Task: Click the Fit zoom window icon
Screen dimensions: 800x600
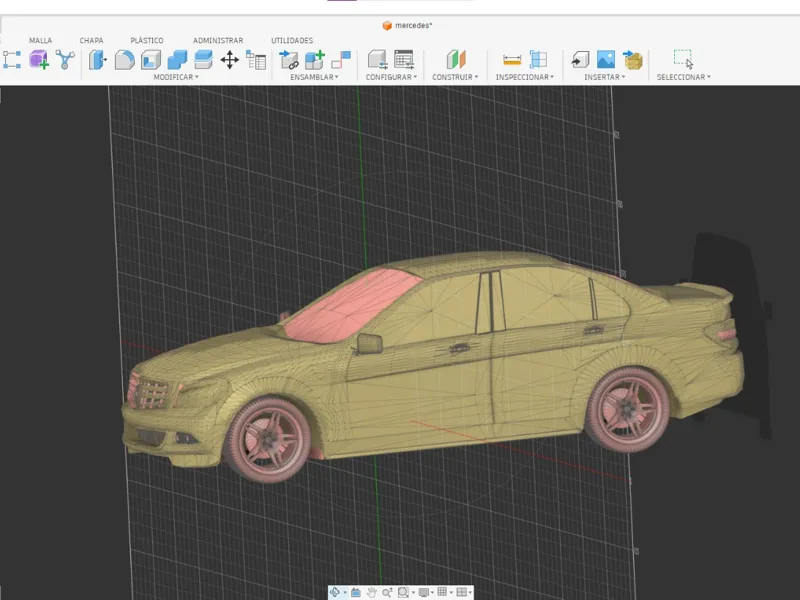Action: 403,592
